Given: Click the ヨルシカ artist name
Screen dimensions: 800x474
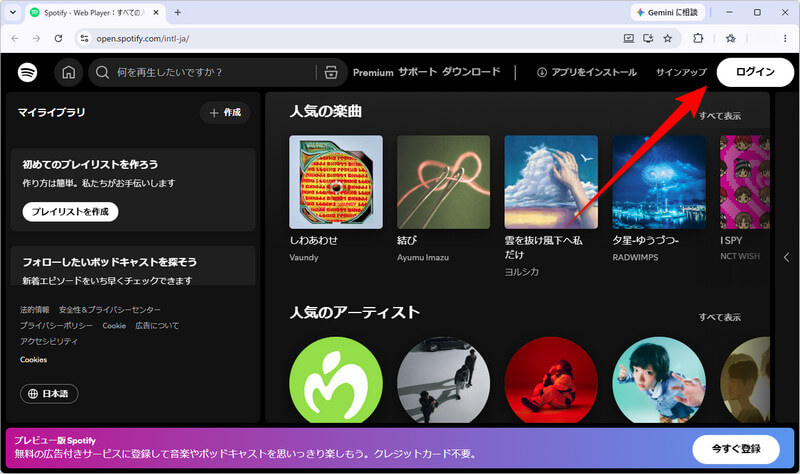Looking at the screenshot, I should pyautogui.click(x=521, y=271).
